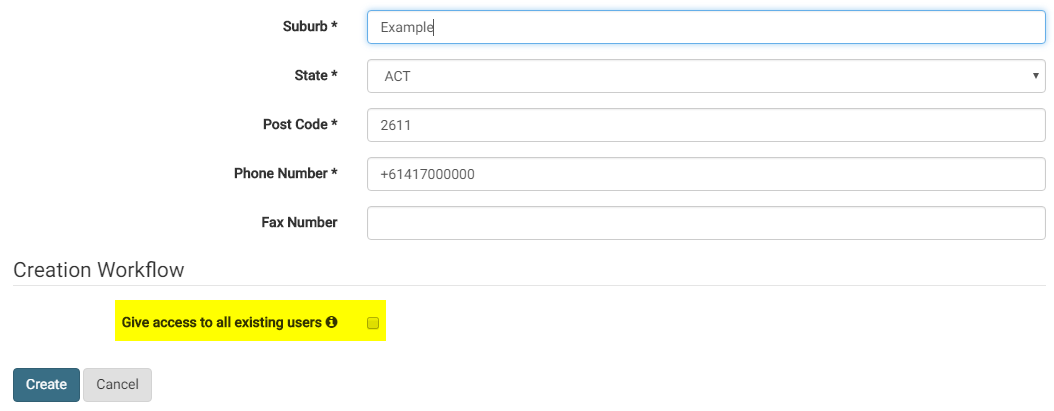This screenshot has height=411, width=1054.
Task: Click the Suburb field label
Action: [305, 27]
